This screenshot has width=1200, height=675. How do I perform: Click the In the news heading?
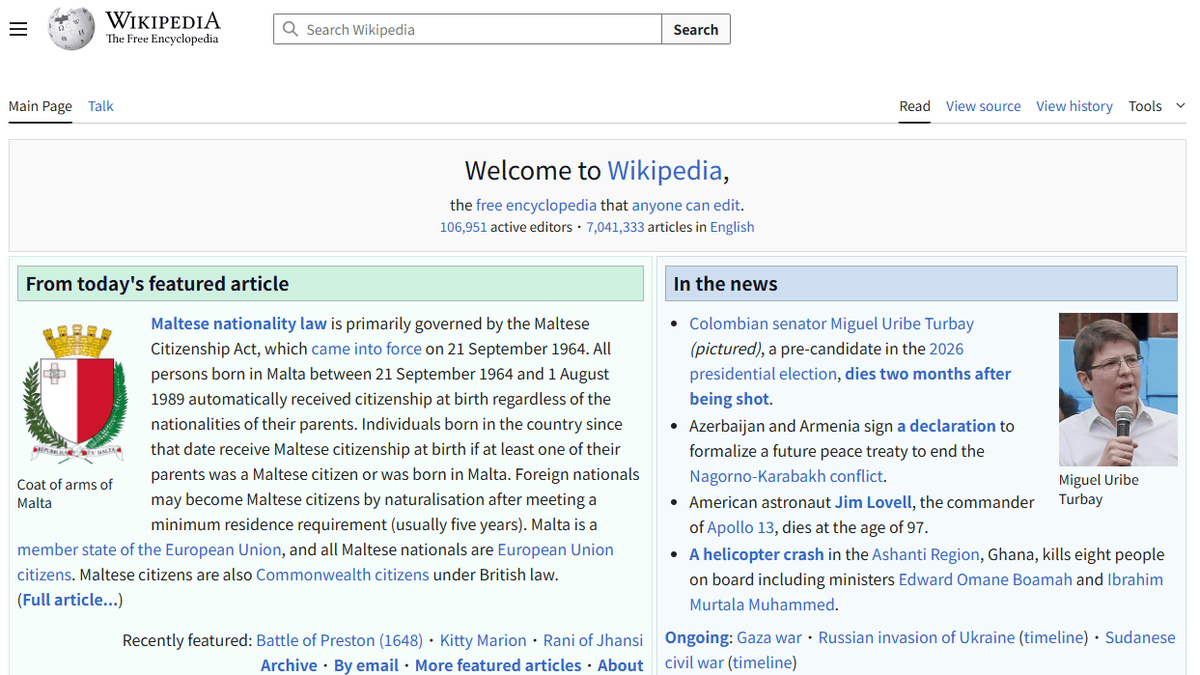tap(725, 284)
